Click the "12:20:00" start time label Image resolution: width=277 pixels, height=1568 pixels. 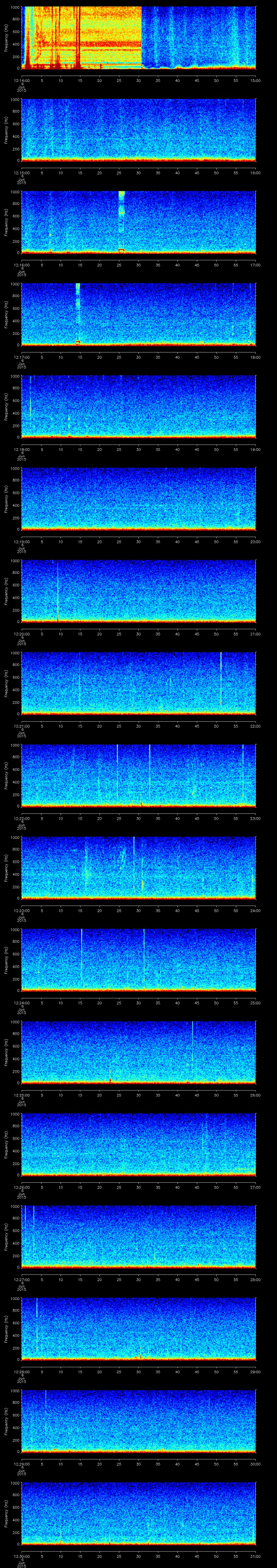pos(22,634)
